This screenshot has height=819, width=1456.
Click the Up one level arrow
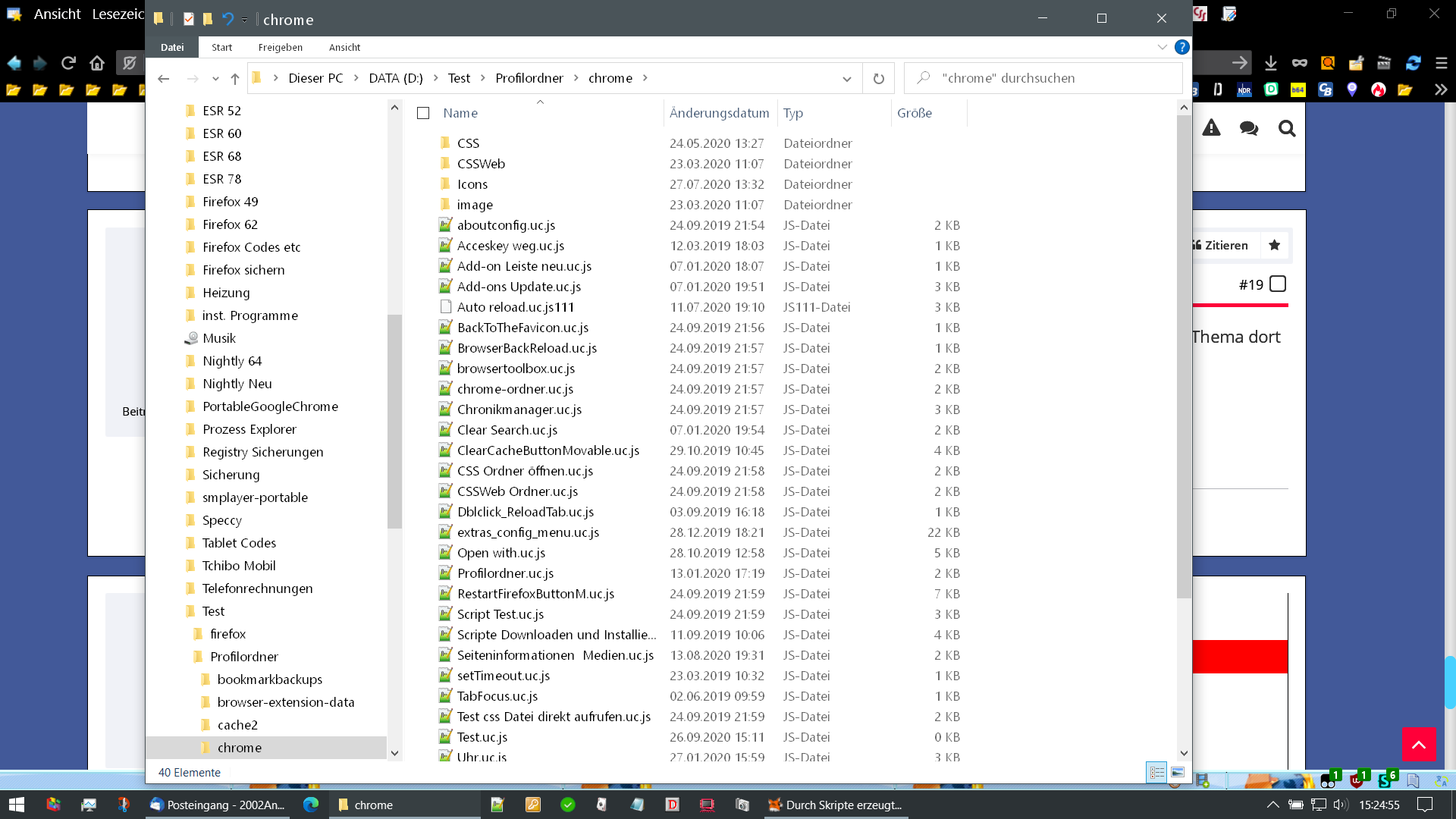coord(235,78)
